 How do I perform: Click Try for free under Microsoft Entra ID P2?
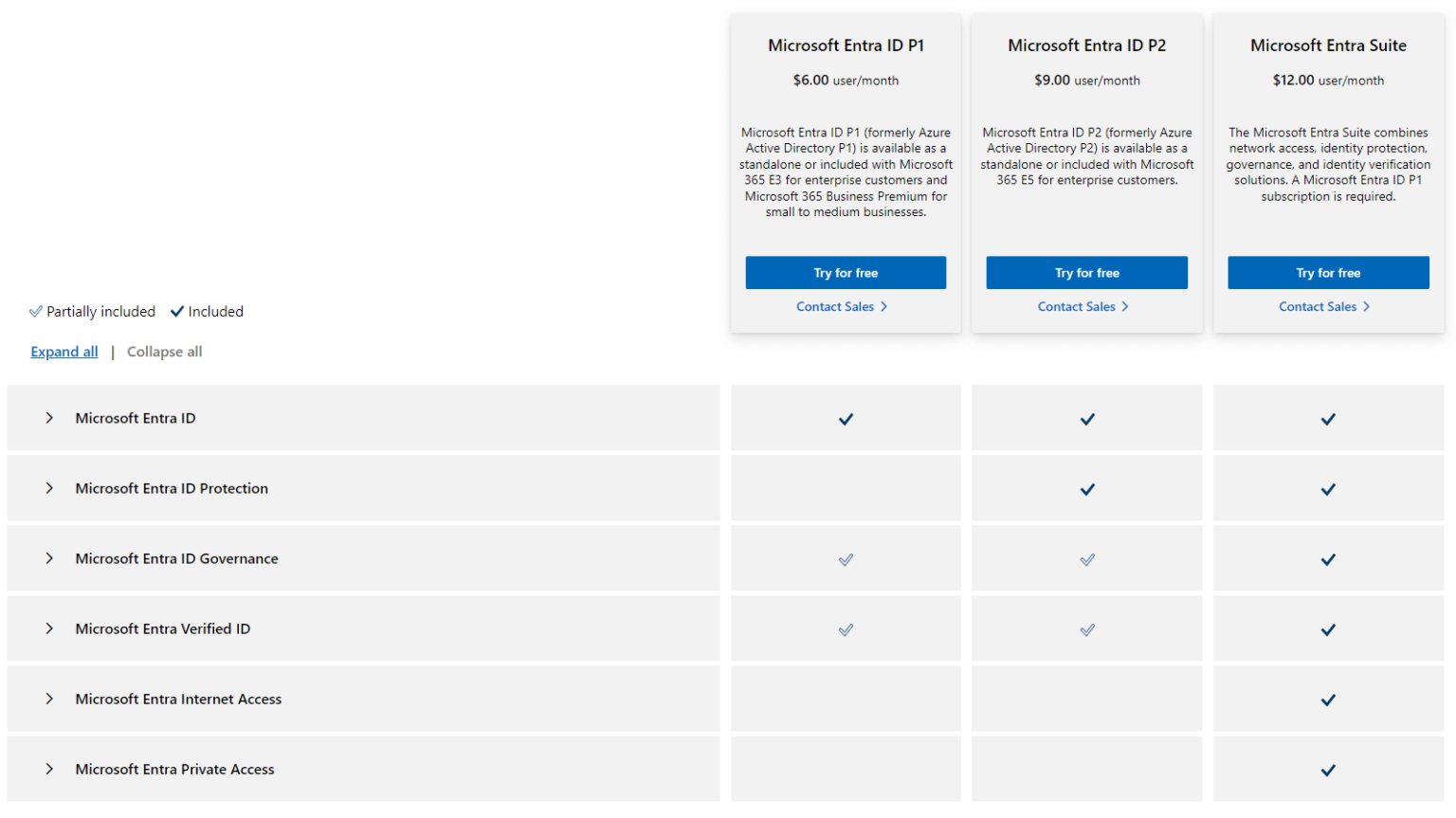point(1087,272)
